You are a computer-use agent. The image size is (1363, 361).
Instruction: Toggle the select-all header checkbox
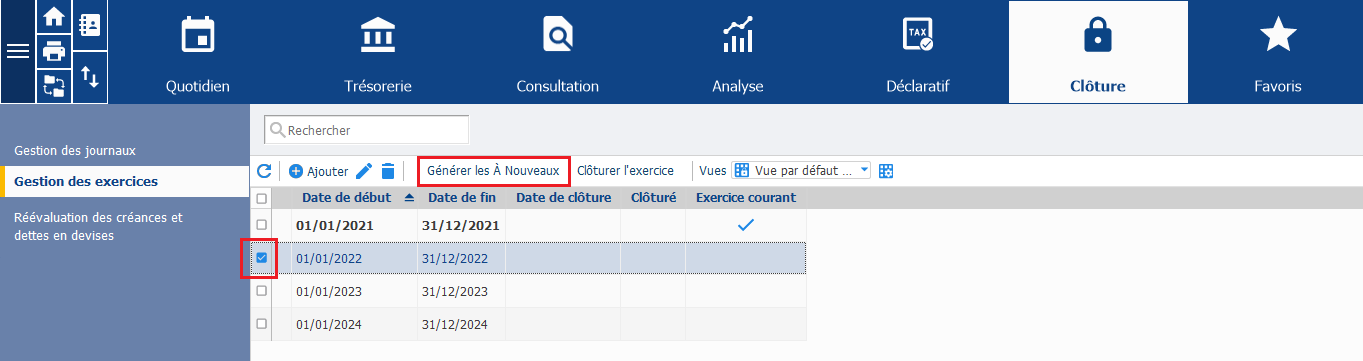(262, 198)
